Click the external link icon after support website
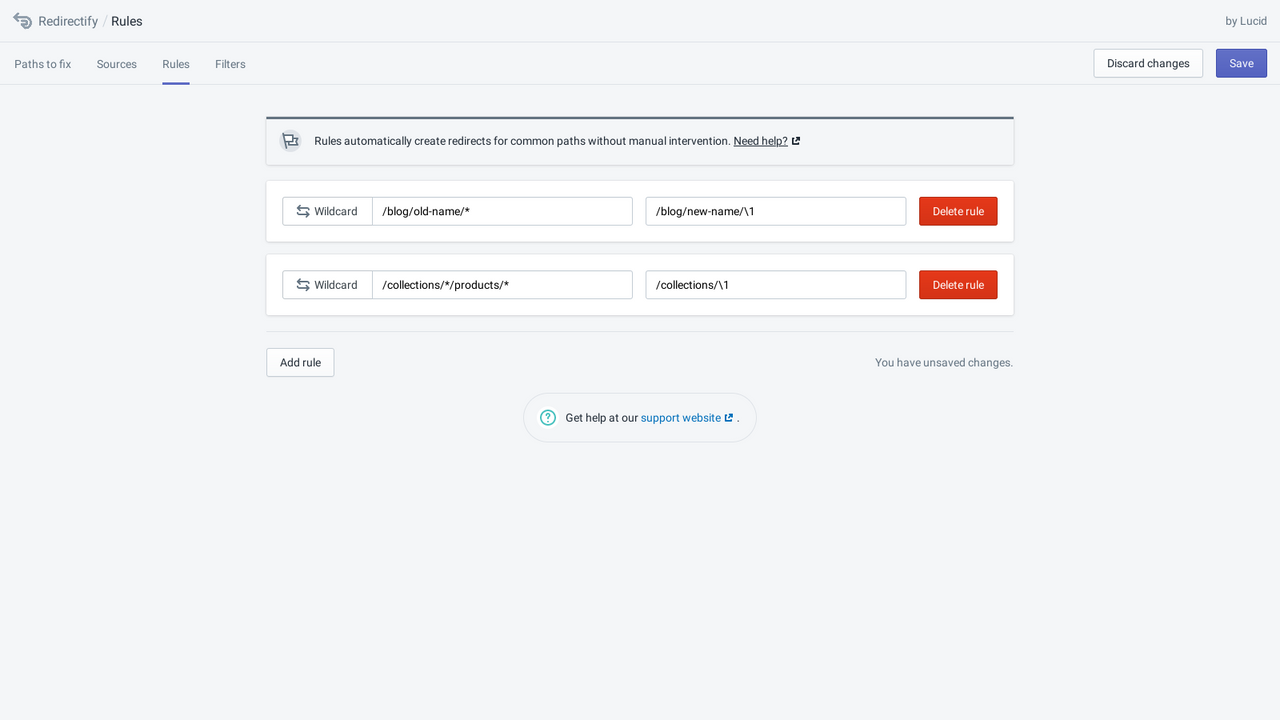The image size is (1280, 720). click(x=729, y=417)
